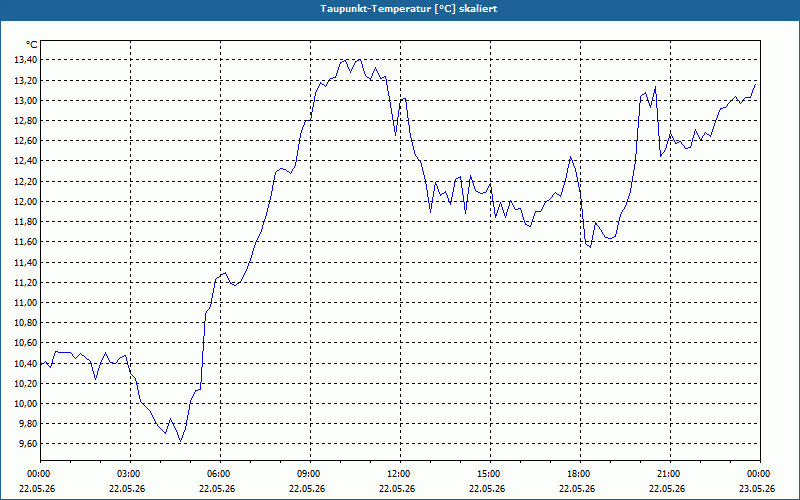Click the 10,00 y-axis value
The width and height of the screenshot is (800, 500).
pos(27,404)
